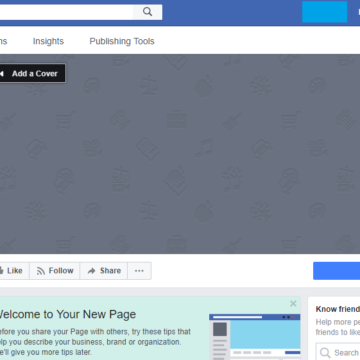Open the three-dot more options menu
Viewport: 360px width, 360px height.
[x=139, y=271]
